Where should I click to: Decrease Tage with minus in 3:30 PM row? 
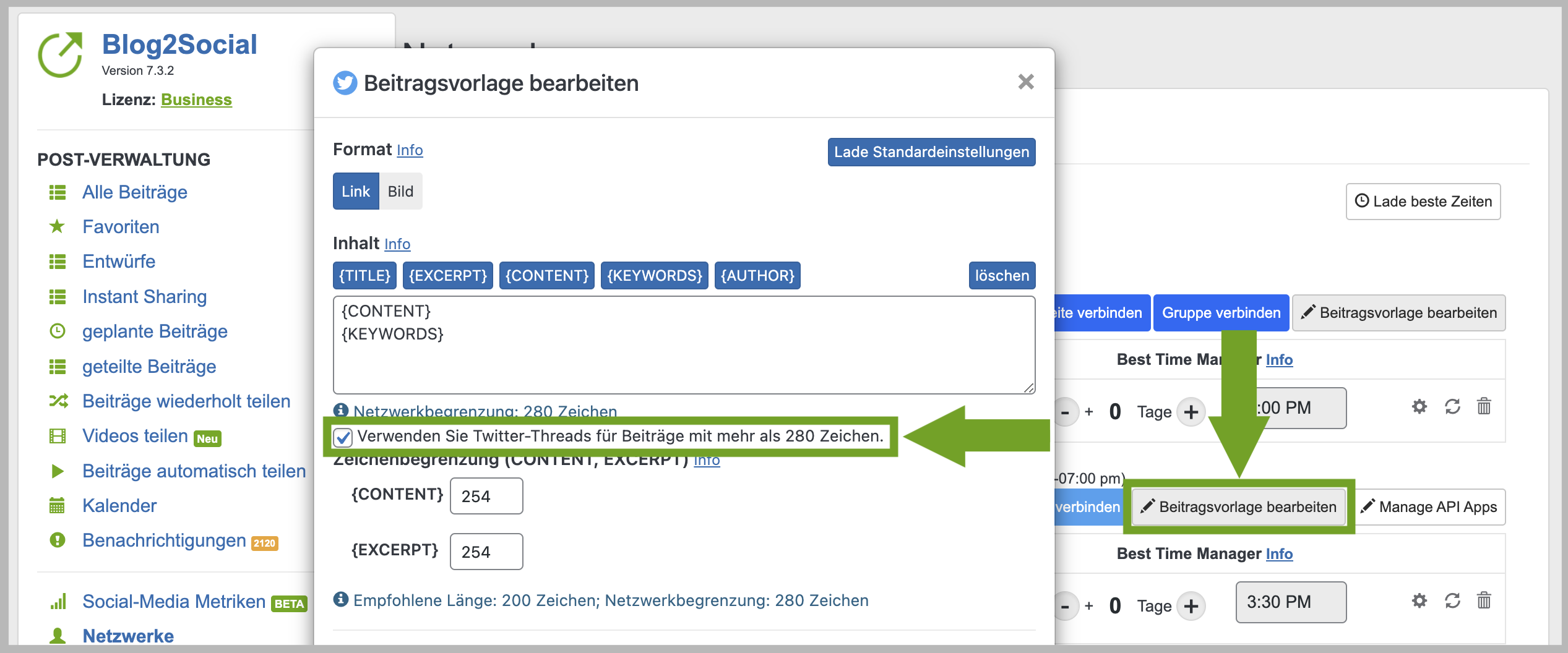[1066, 606]
